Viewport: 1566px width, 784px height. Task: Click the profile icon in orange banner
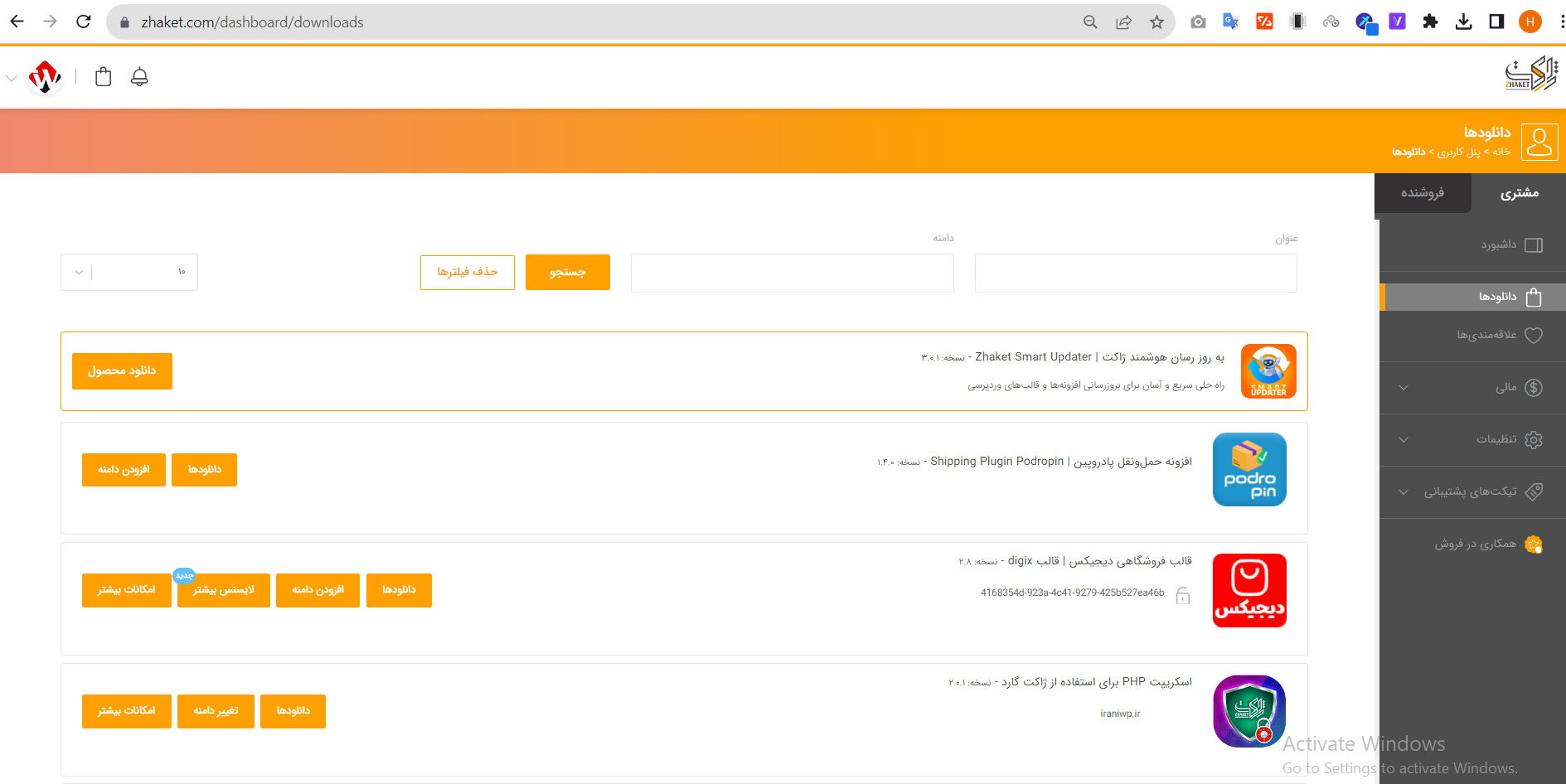[x=1539, y=142]
